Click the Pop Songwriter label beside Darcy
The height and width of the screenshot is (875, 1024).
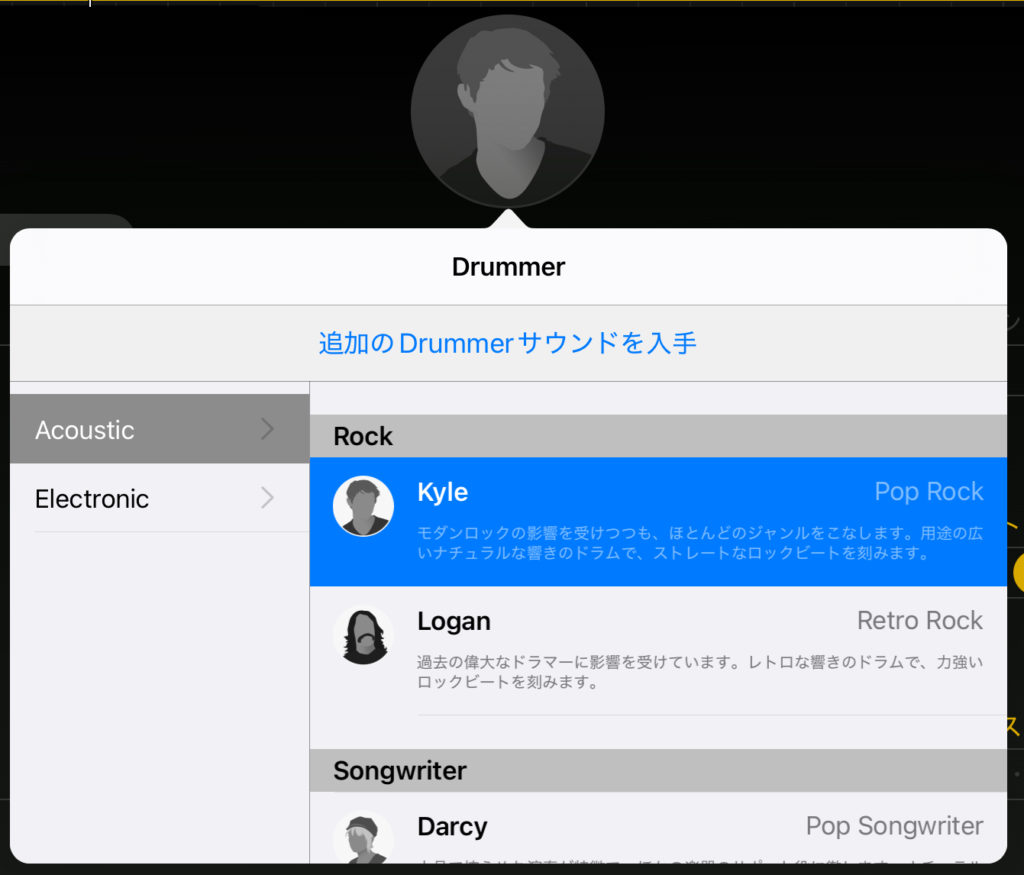pyautogui.click(x=894, y=826)
